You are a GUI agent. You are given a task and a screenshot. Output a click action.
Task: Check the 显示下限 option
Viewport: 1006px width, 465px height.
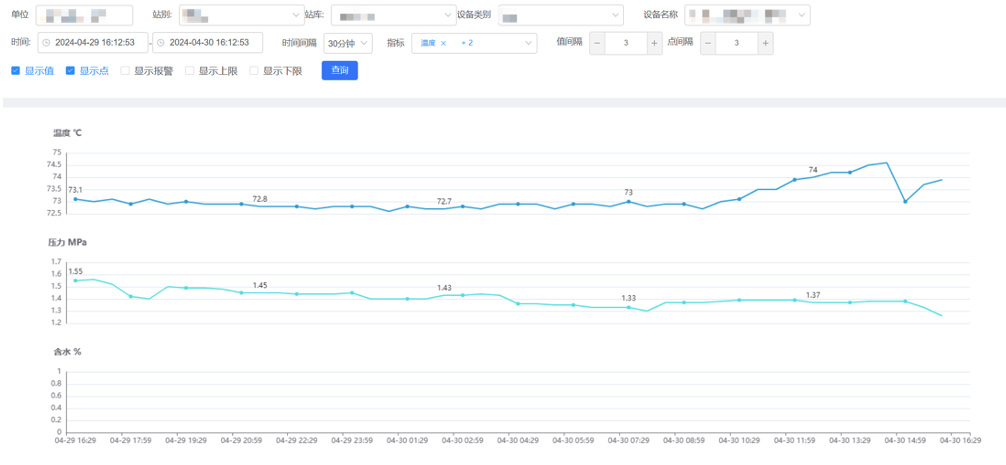click(254, 71)
